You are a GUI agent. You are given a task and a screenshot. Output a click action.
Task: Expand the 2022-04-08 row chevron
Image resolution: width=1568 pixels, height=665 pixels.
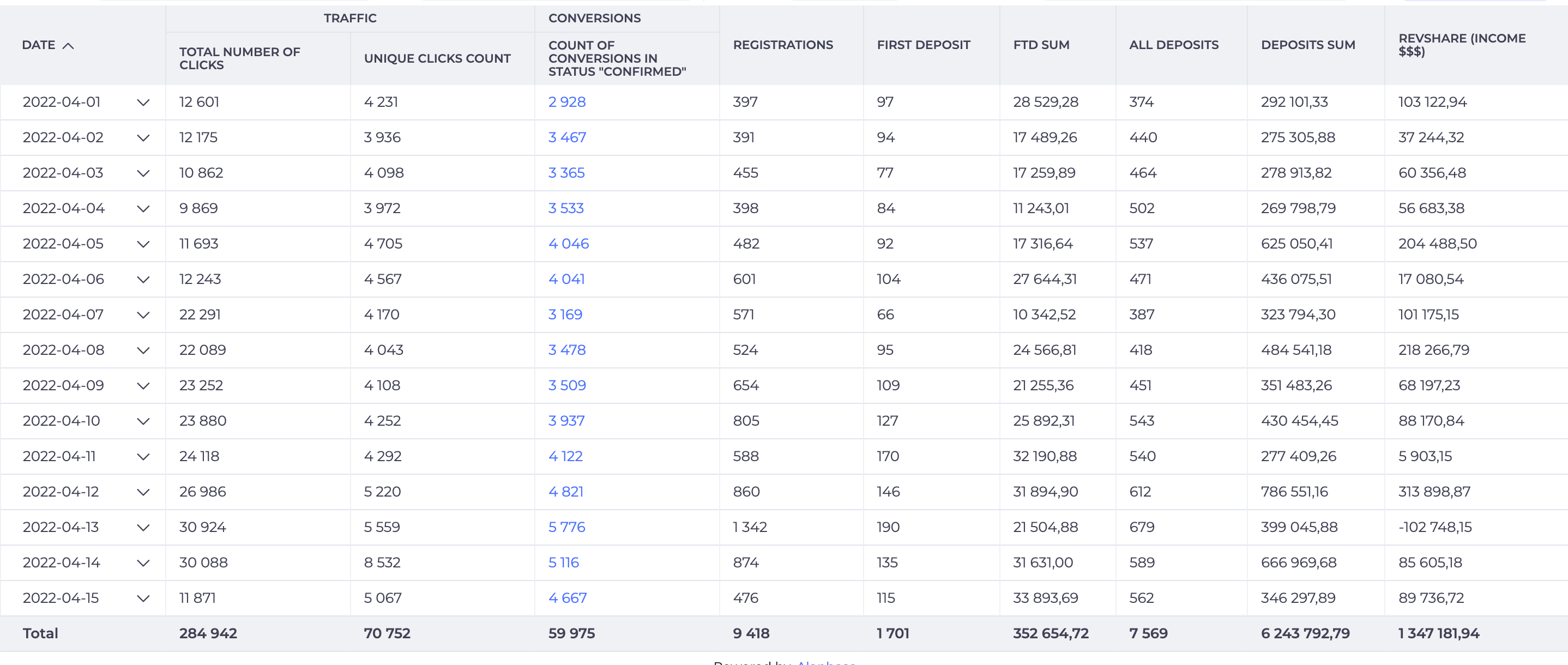(143, 350)
